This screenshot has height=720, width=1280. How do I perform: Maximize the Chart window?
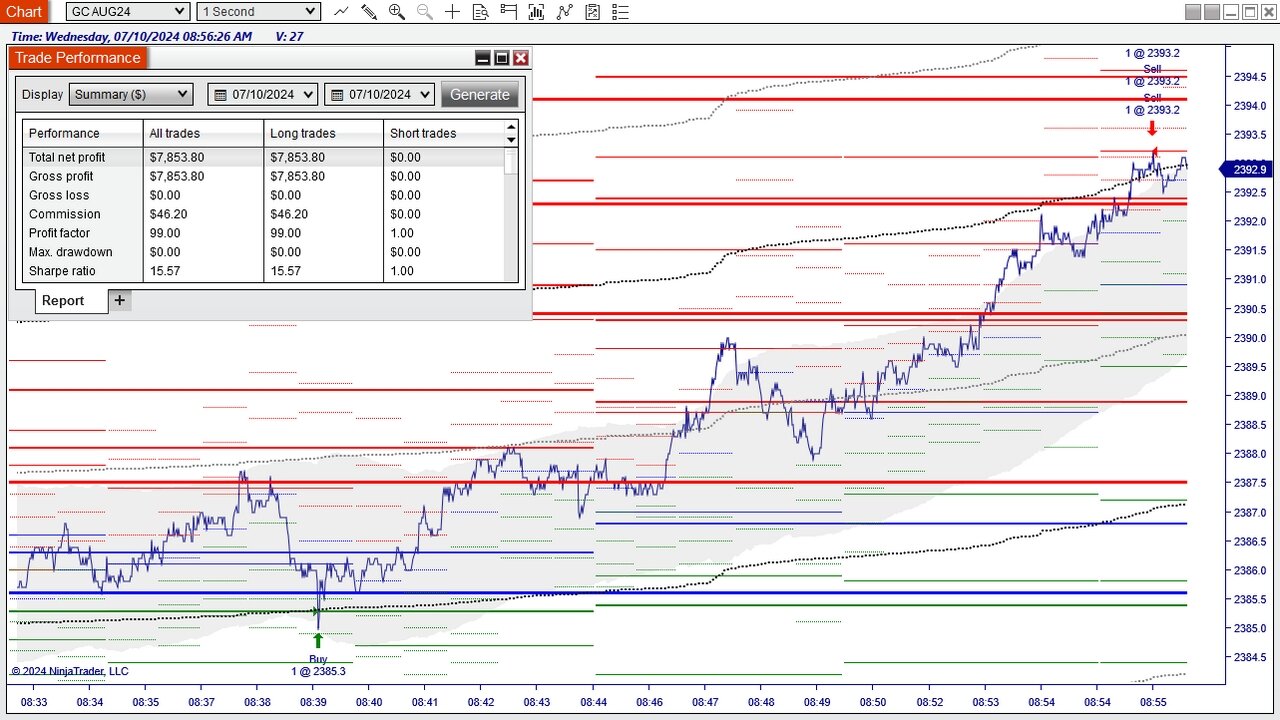click(x=1250, y=12)
